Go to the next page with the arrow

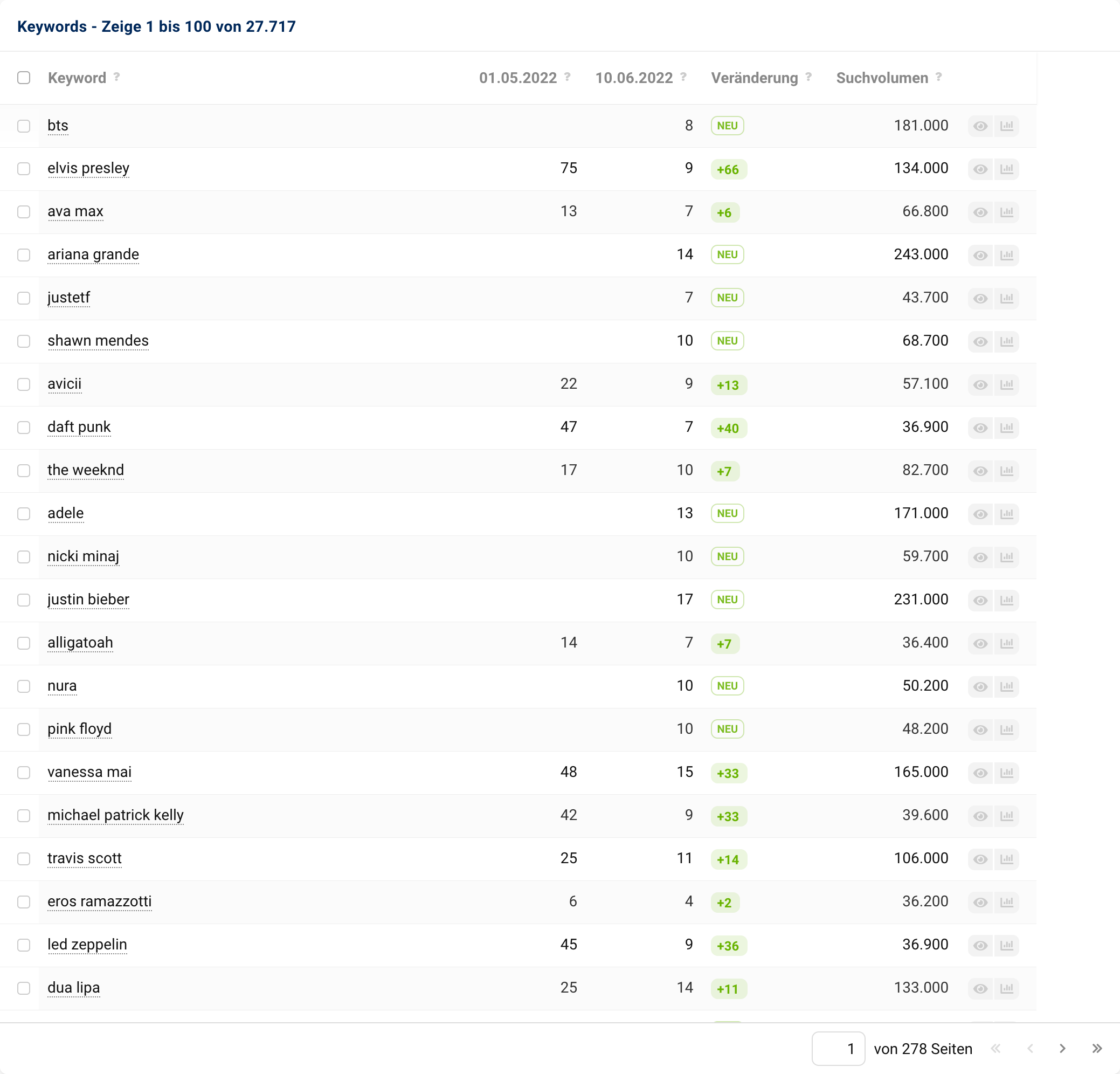click(x=1062, y=1048)
